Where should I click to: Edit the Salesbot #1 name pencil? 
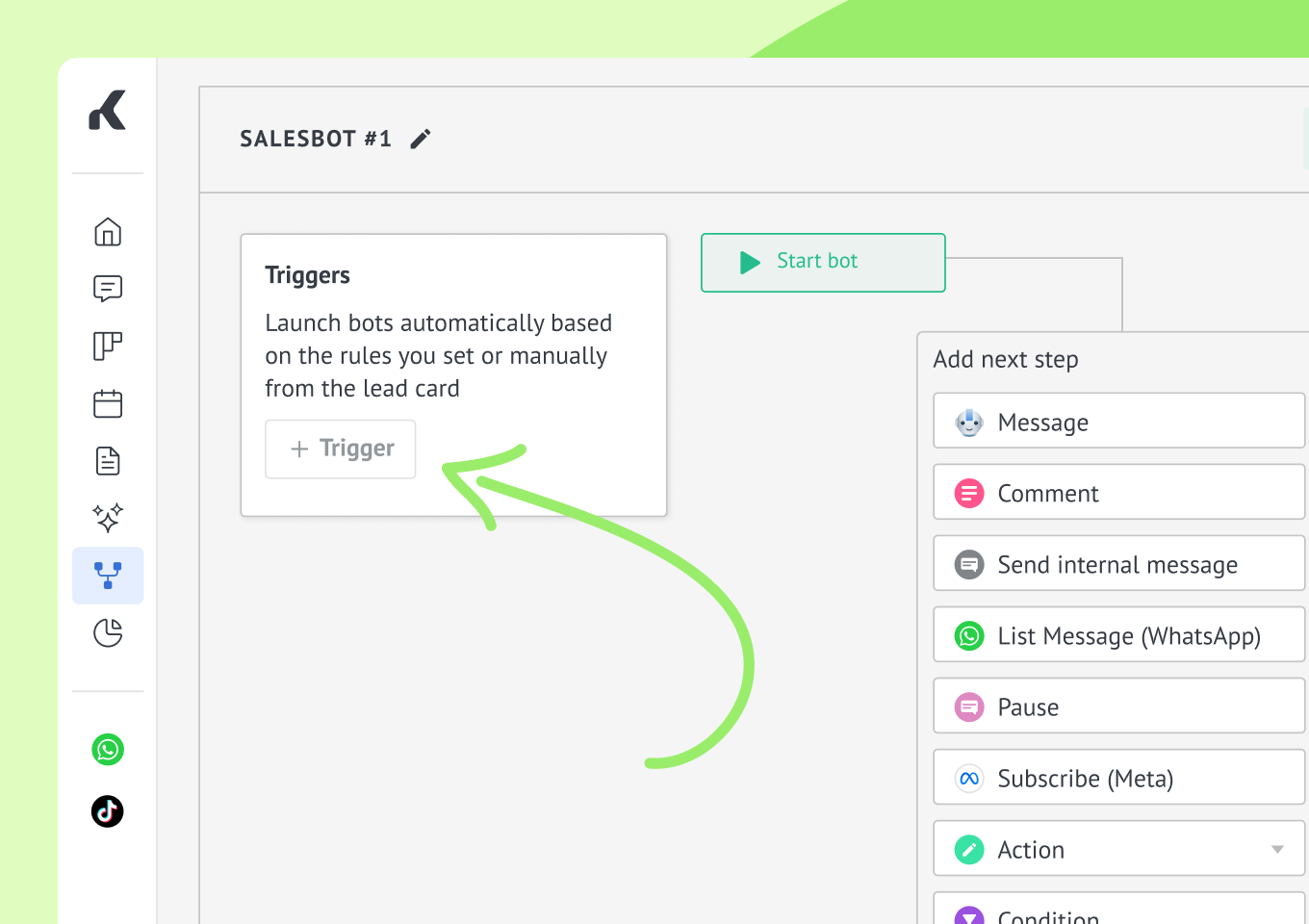(x=421, y=140)
